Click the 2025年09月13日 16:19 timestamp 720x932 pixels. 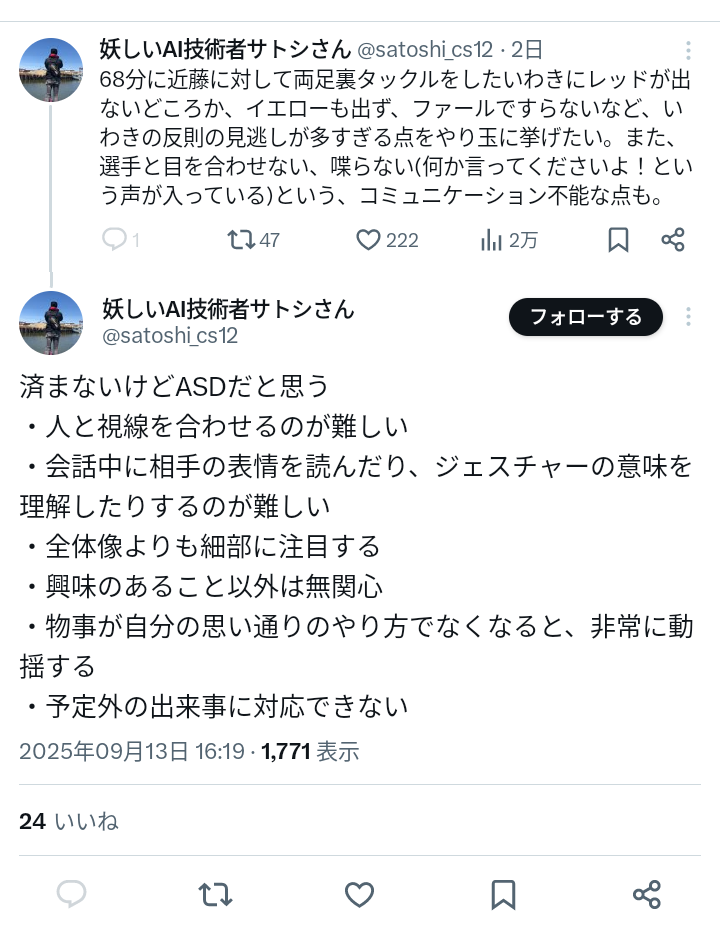pos(132,751)
